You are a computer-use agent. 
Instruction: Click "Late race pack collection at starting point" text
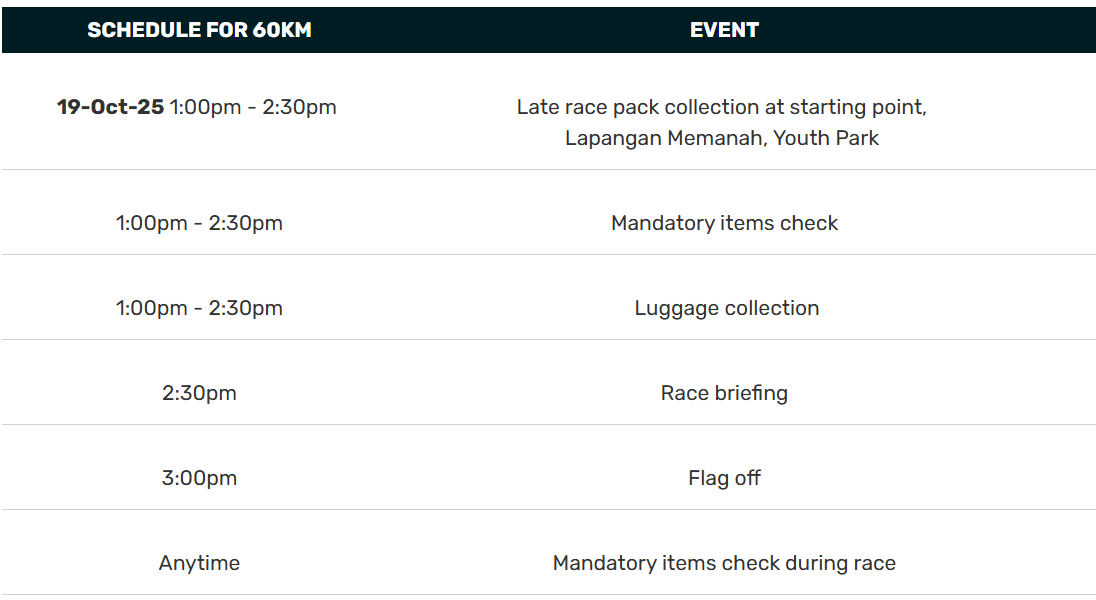(x=721, y=107)
